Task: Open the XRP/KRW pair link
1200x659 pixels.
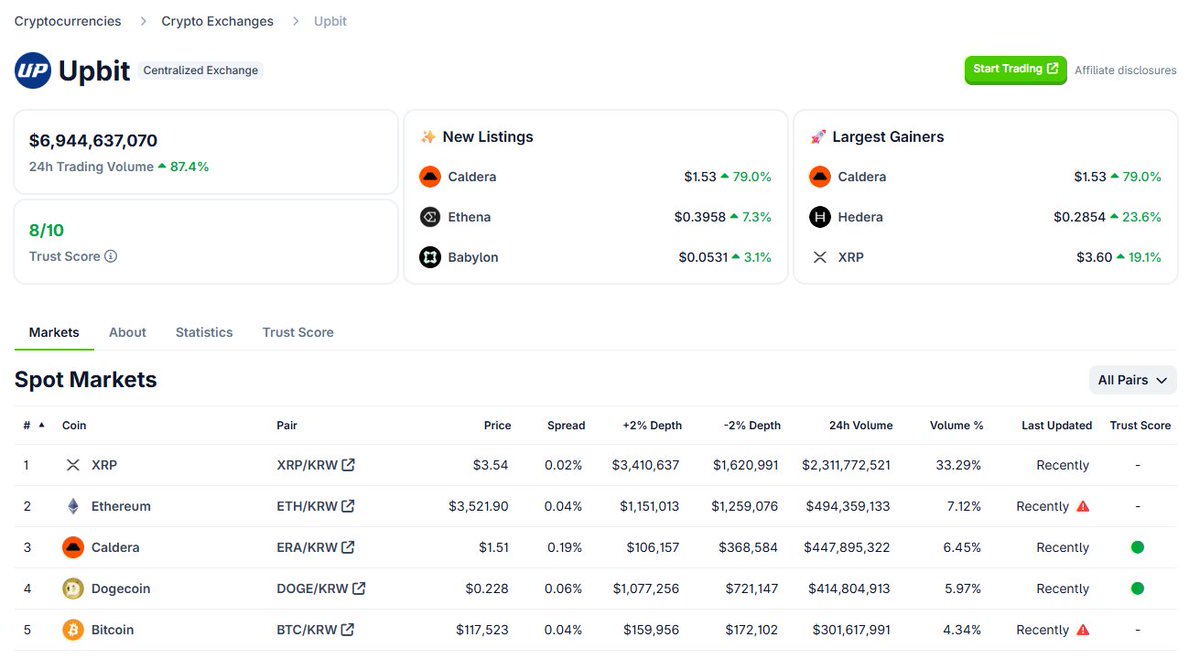Action: coord(315,465)
